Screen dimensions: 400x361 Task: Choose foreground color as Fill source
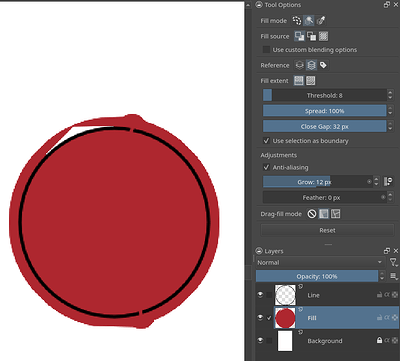click(299, 36)
